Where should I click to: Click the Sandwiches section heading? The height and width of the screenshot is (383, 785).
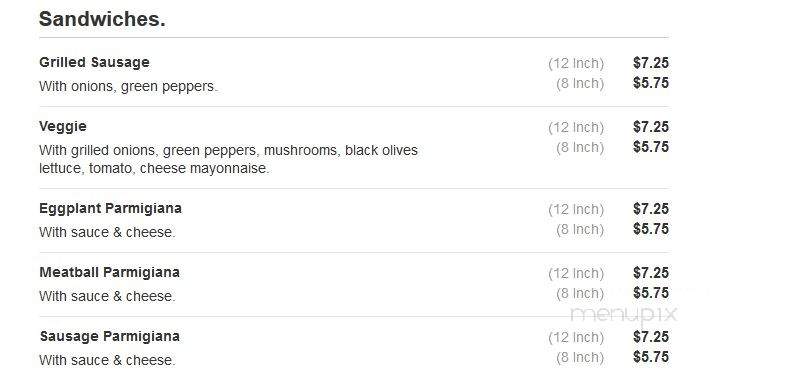[x=102, y=20]
